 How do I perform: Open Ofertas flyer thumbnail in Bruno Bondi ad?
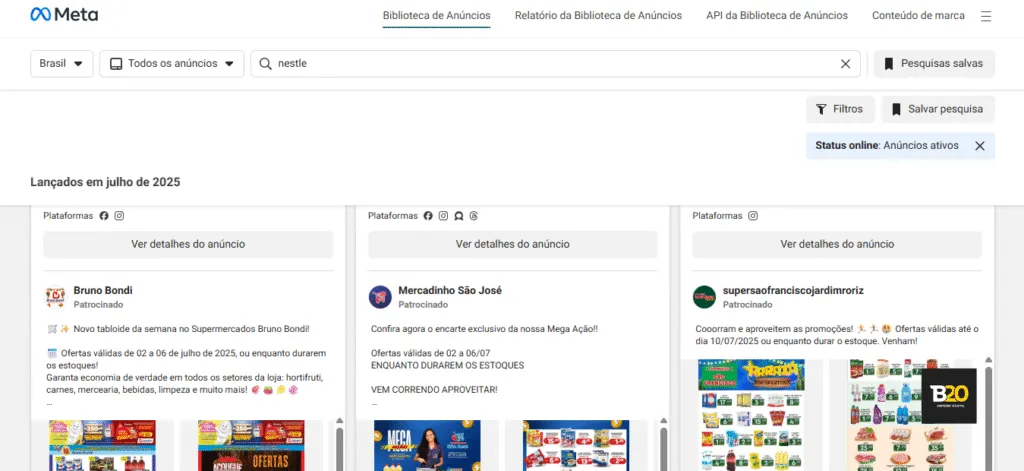coord(251,446)
